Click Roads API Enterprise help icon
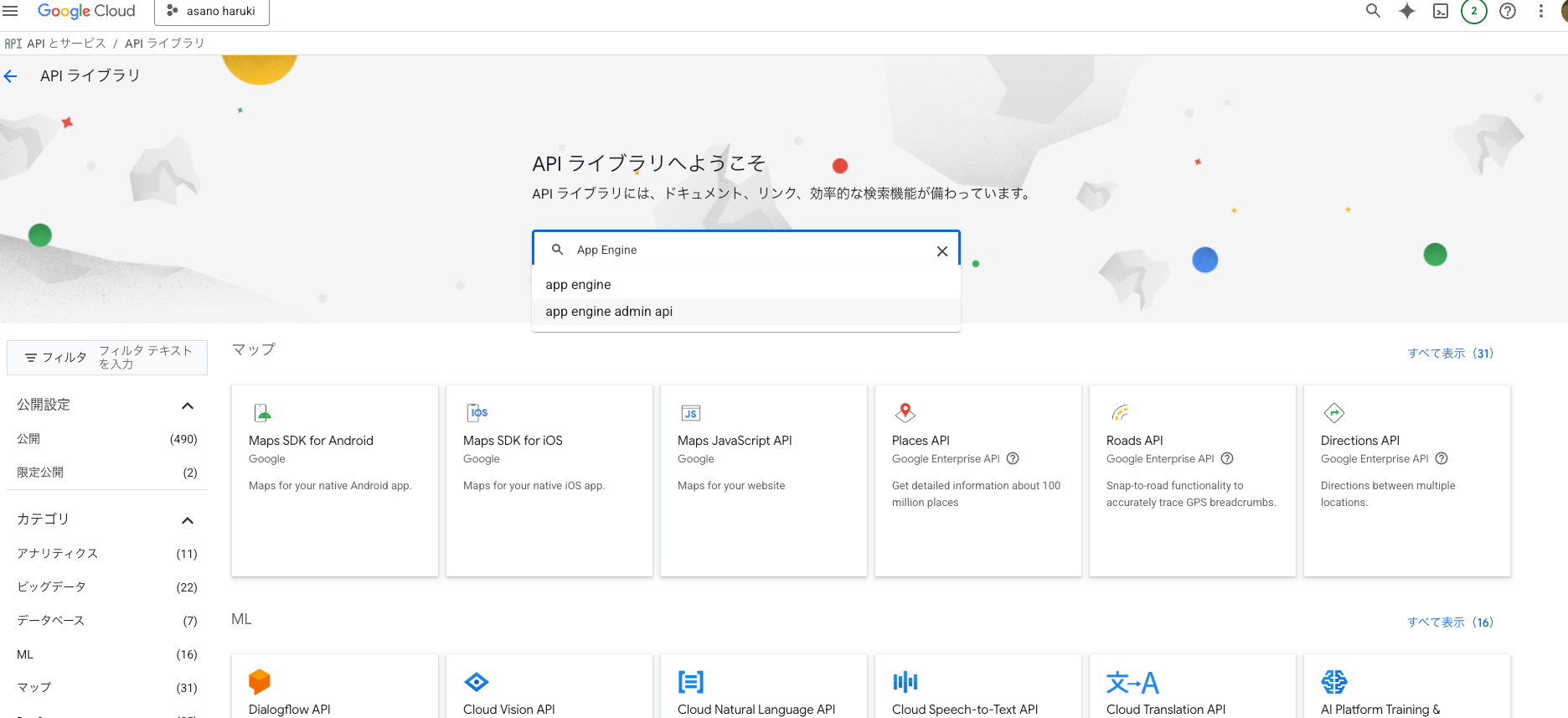1568x718 pixels. [x=1227, y=458]
